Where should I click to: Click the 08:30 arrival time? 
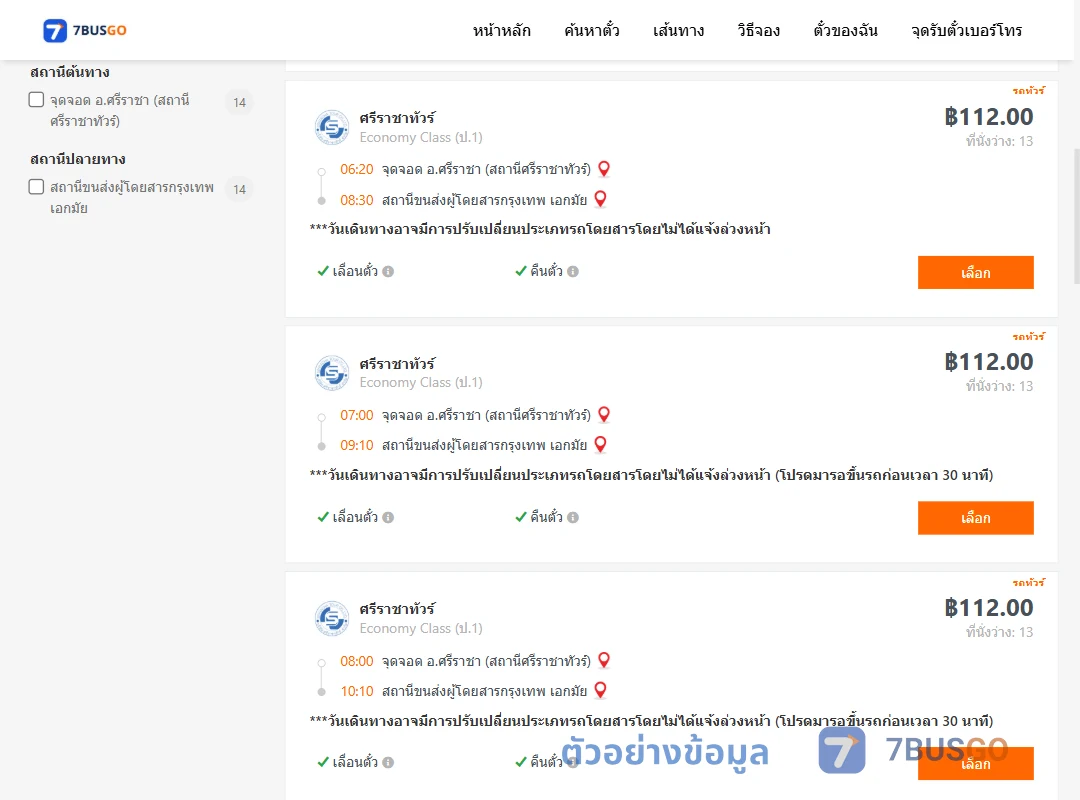357,201
